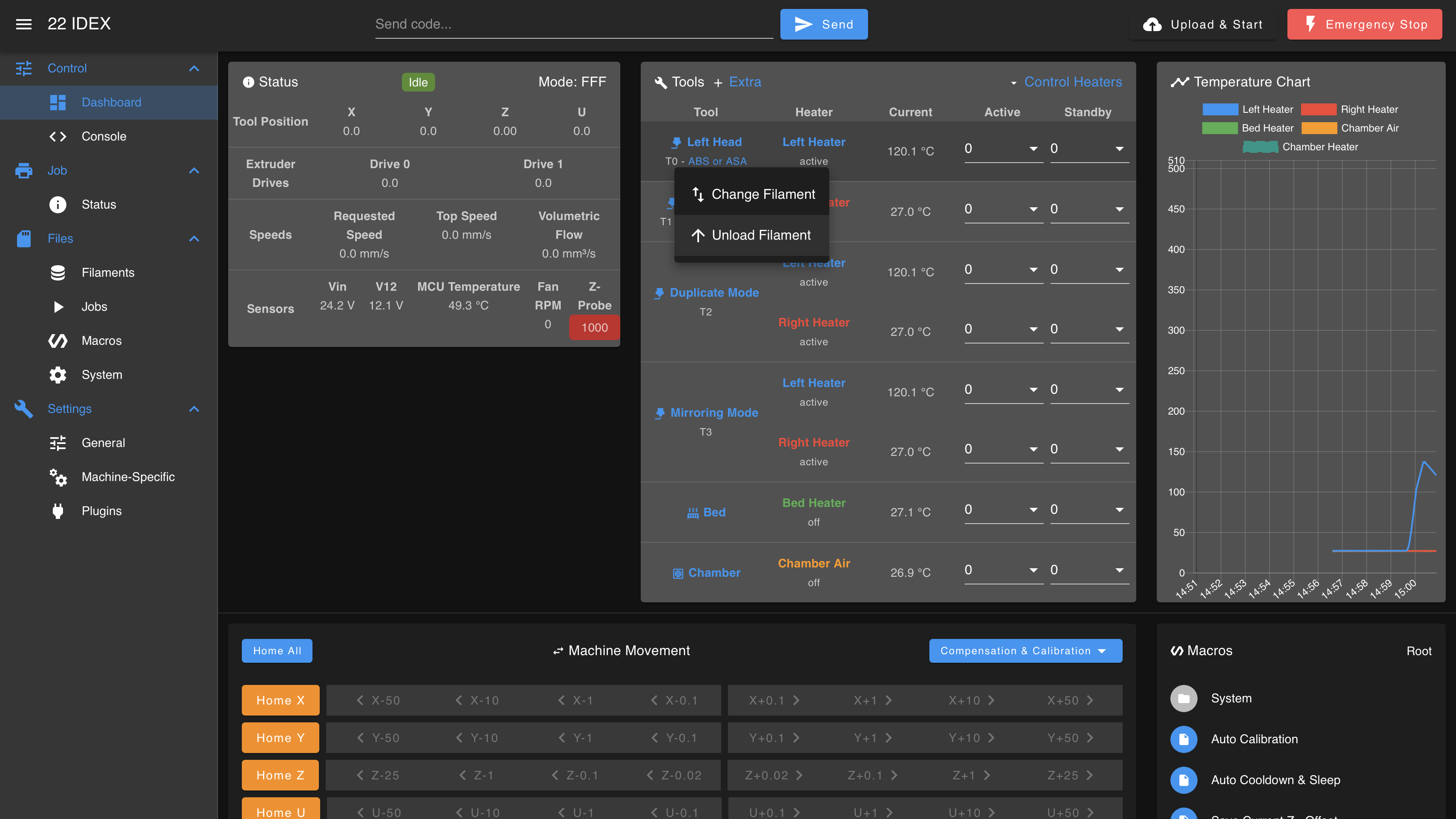Viewport: 1456px width, 819px height.
Task: Open the System macros folder icon
Action: pos(1184,699)
